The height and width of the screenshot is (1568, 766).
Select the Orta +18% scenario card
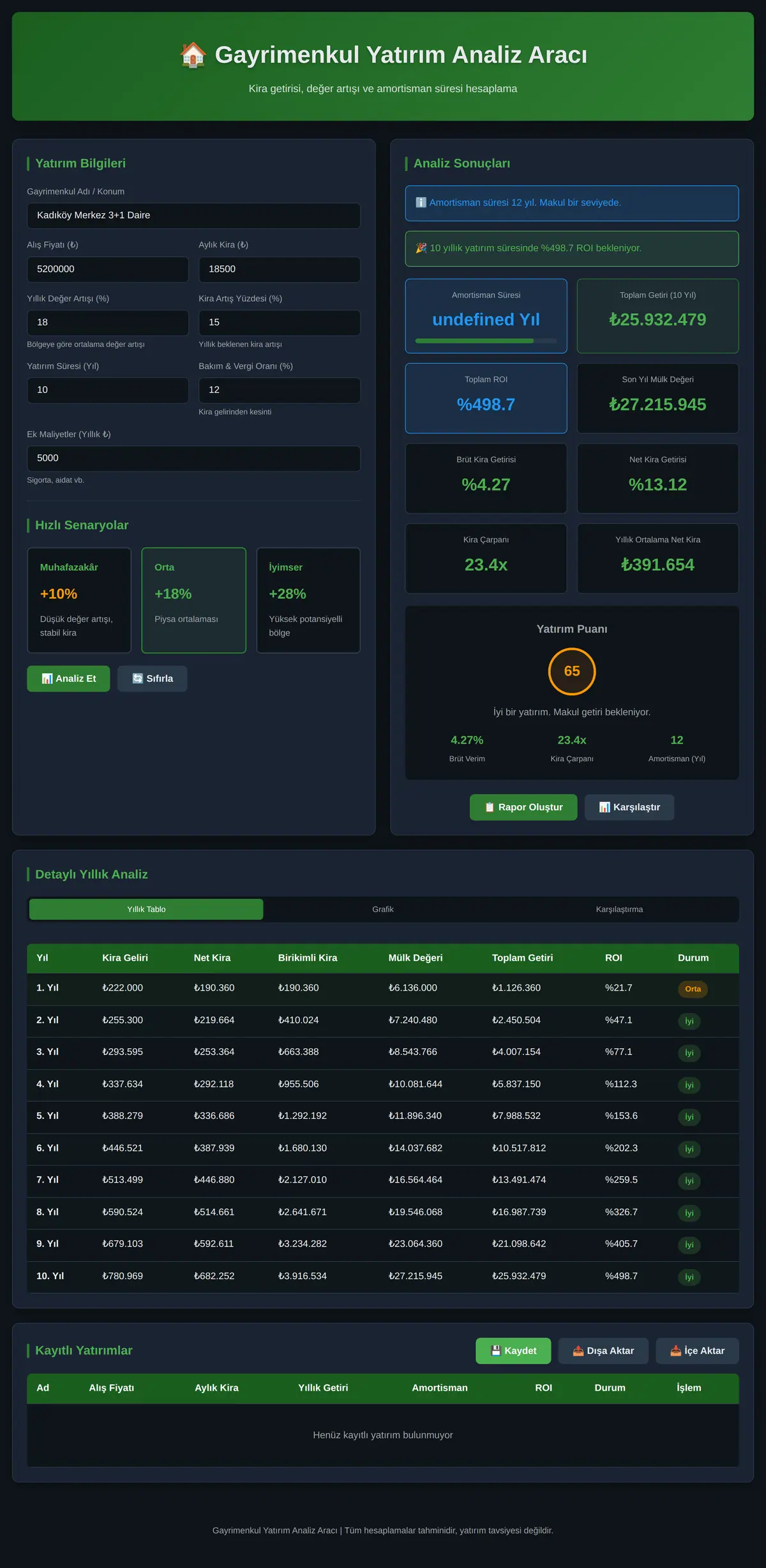click(x=193, y=600)
